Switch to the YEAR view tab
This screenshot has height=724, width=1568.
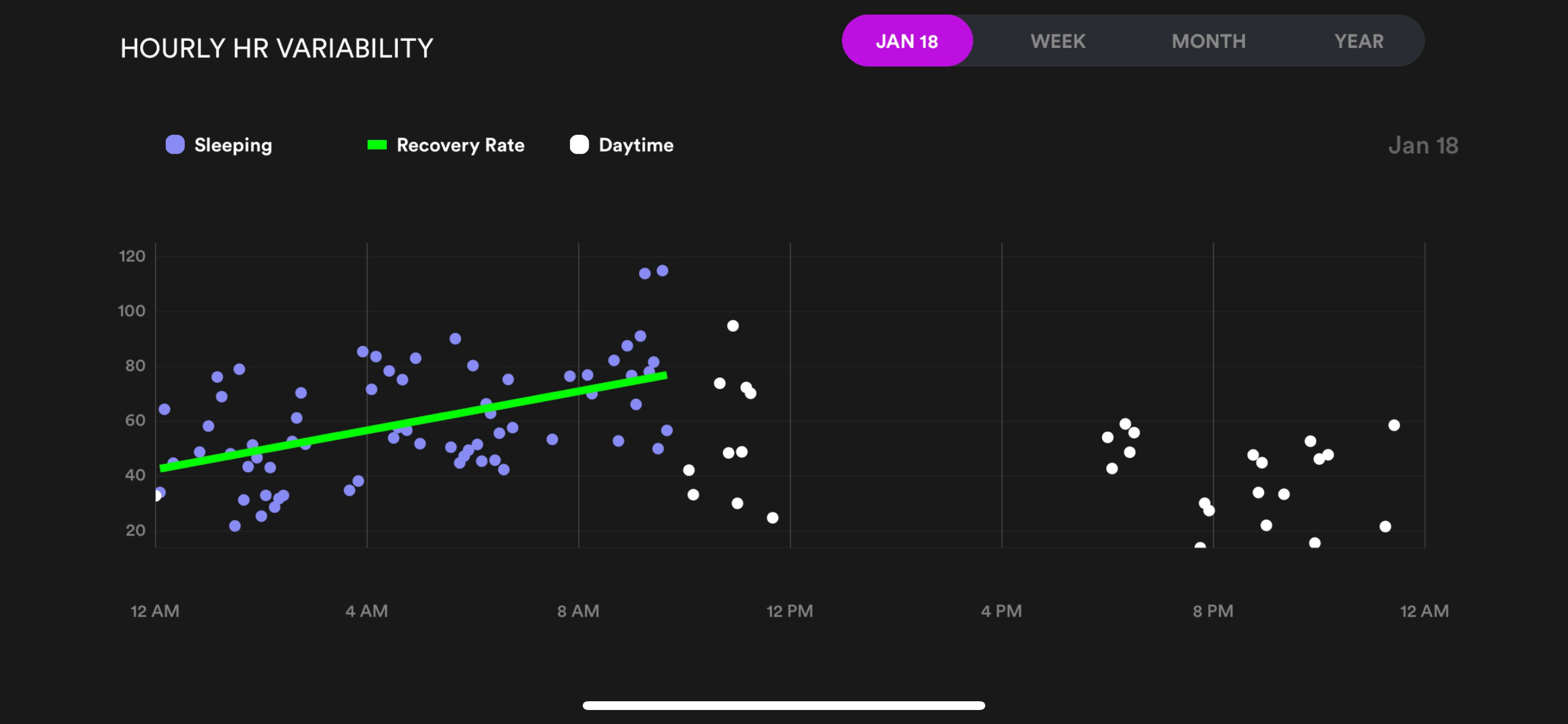(1358, 41)
